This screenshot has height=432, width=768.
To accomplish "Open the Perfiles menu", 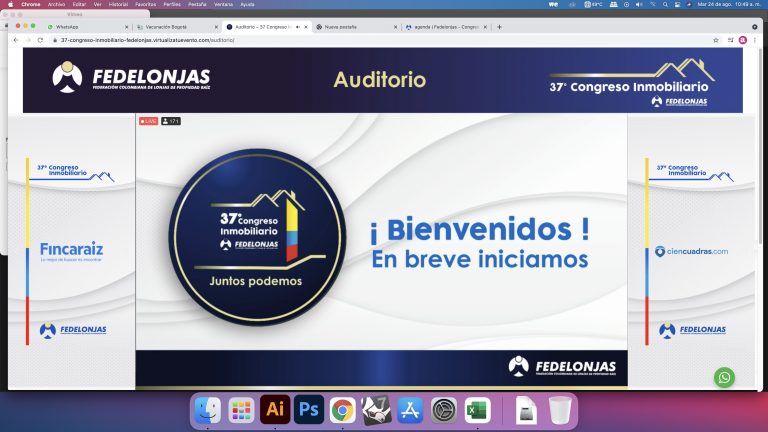I will pos(172,4).
